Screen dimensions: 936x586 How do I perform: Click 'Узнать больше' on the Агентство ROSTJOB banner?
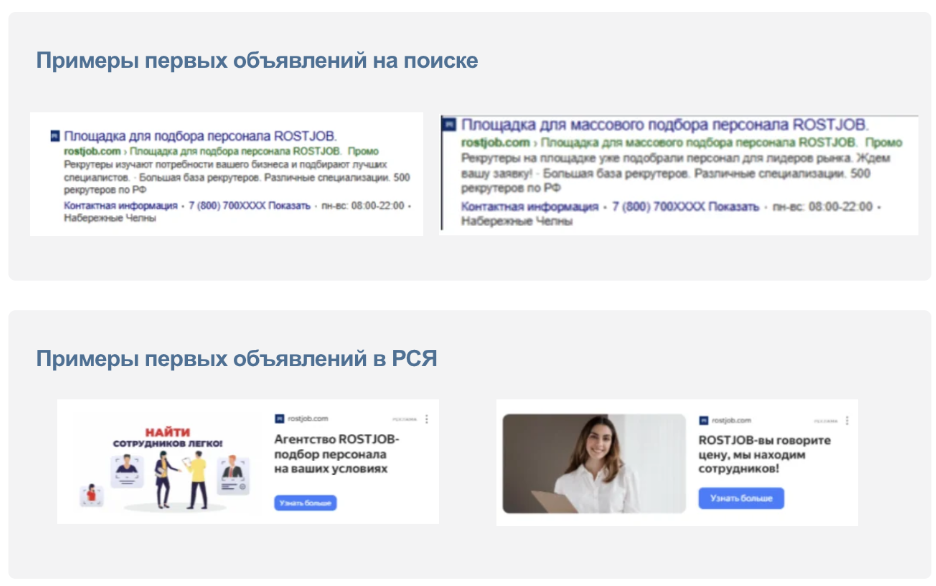304,503
